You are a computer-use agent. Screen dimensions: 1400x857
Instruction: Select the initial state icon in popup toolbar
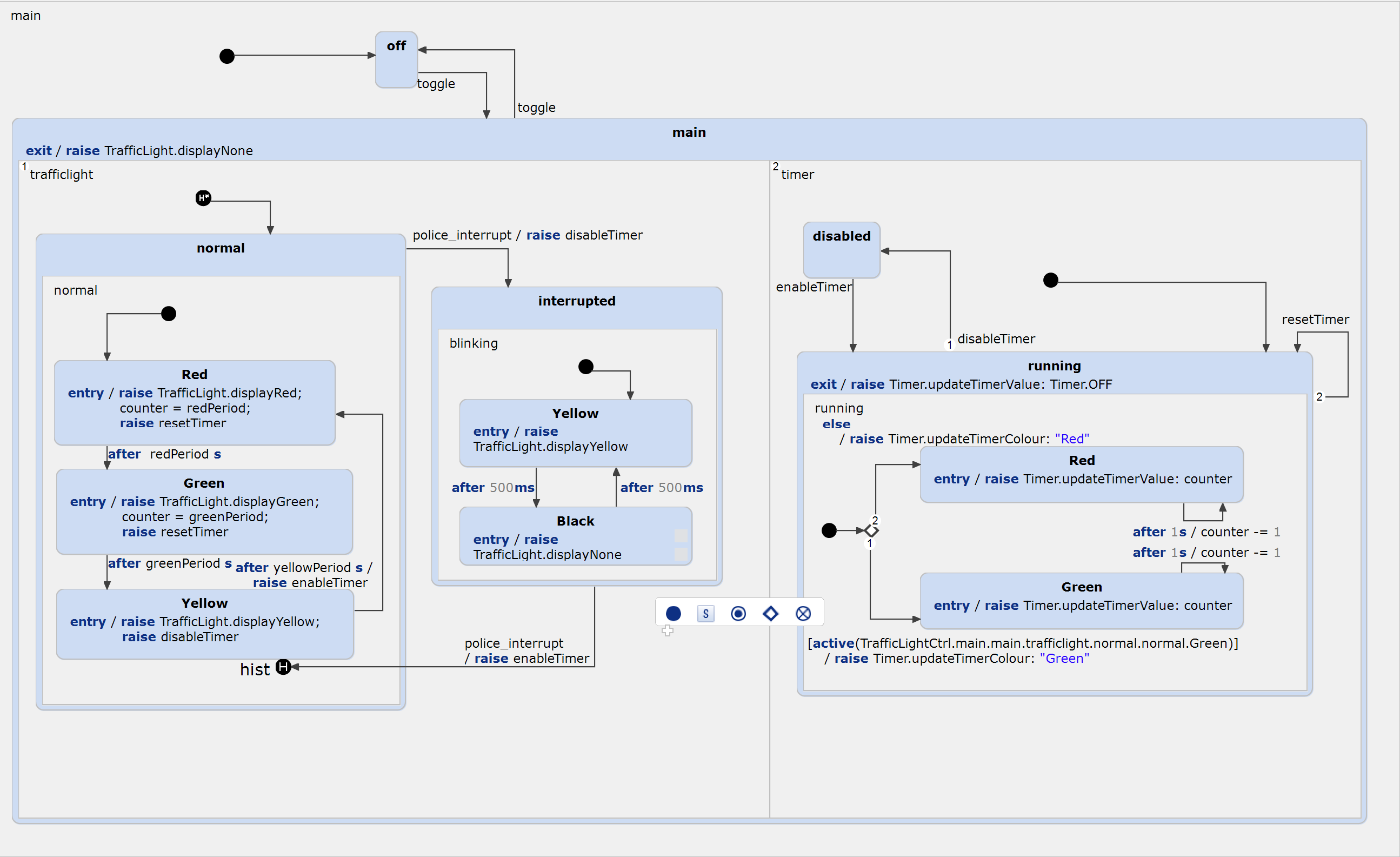coord(674,614)
